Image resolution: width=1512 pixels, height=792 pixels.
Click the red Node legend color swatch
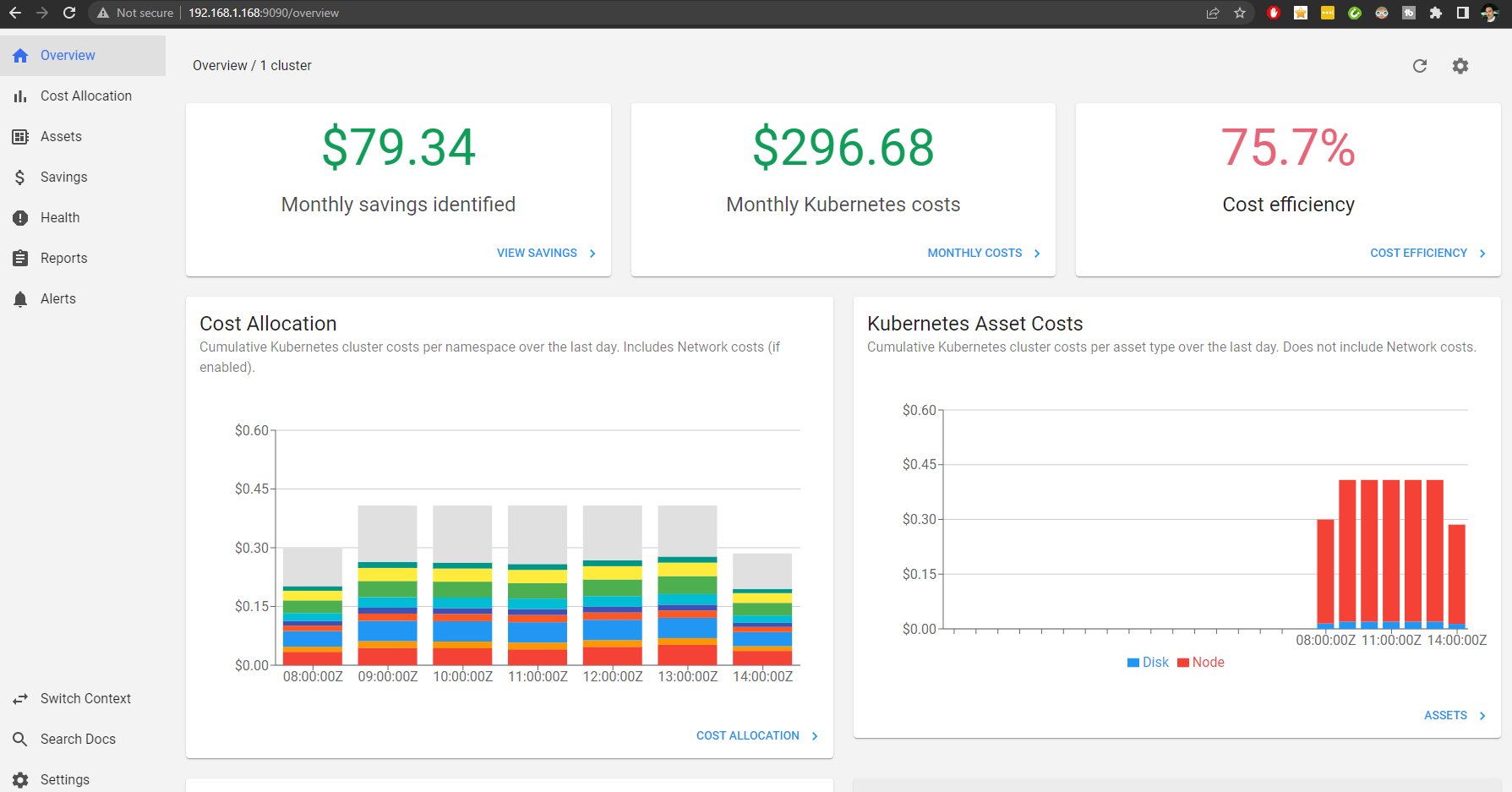coord(1183,664)
